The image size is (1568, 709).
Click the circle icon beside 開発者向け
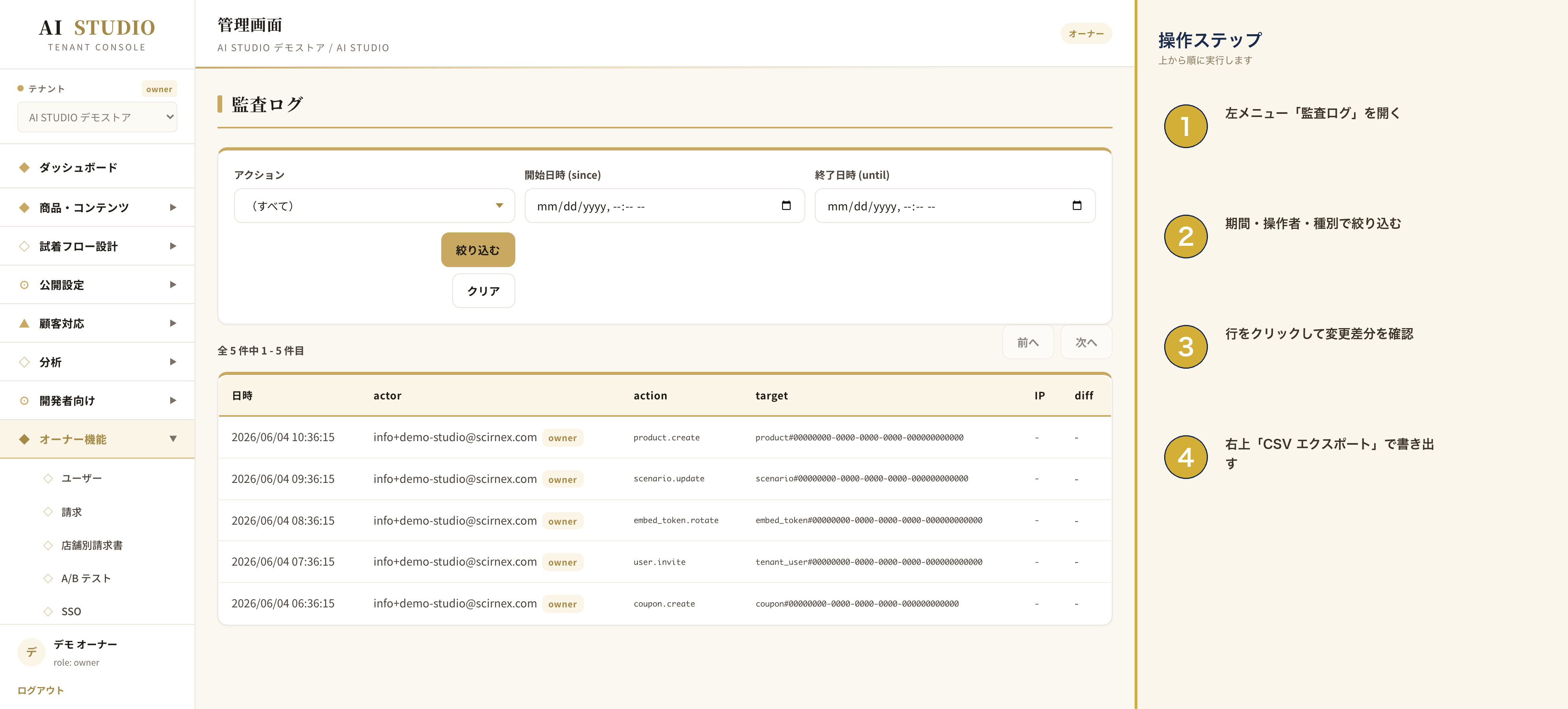[x=24, y=401]
